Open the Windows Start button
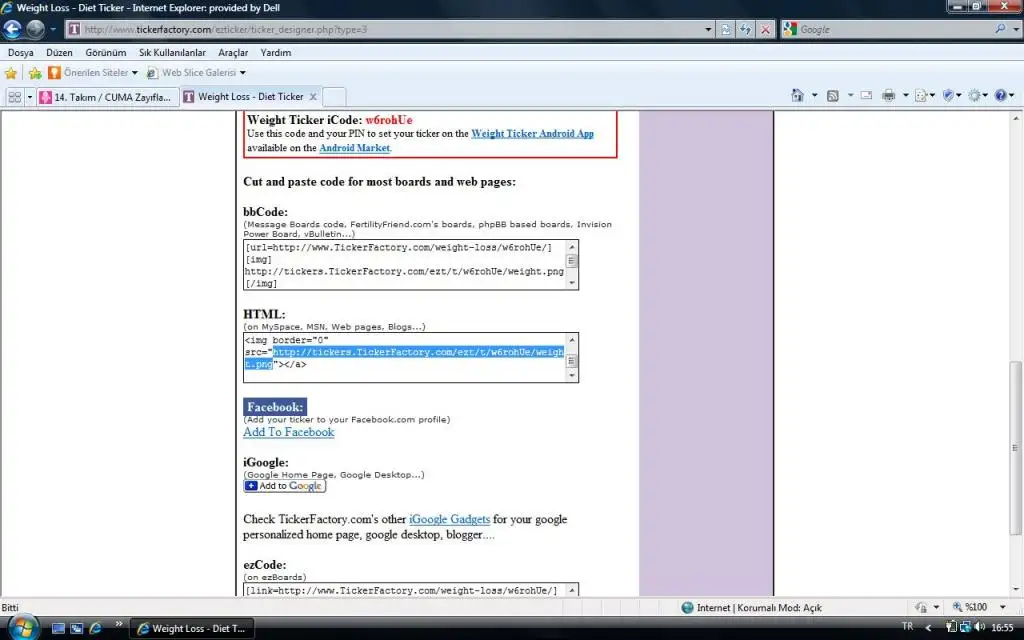Image resolution: width=1024 pixels, height=640 pixels. (x=24, y=628)
